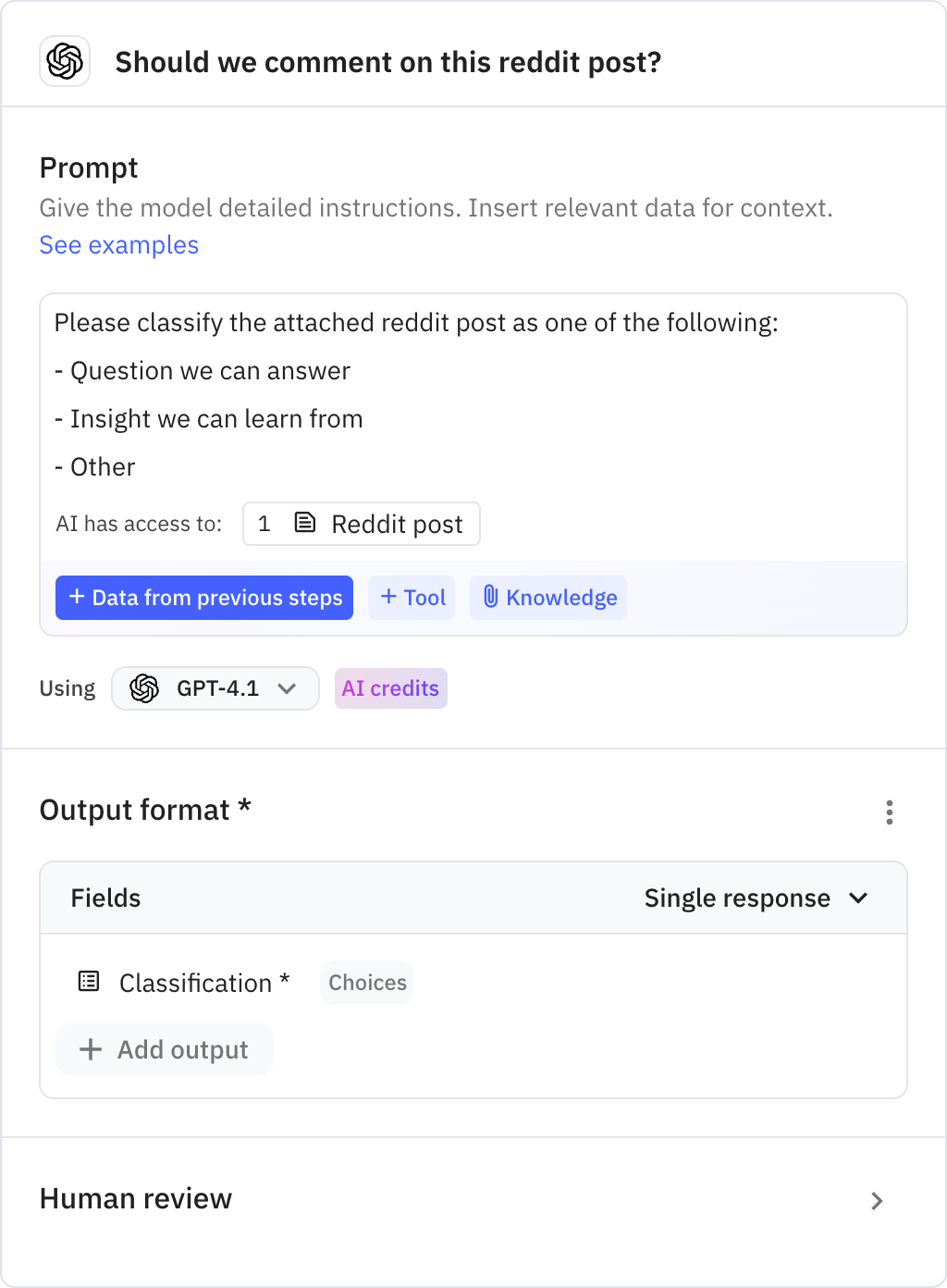Click the list icon beside the Classification field

(x=88, y=982)
